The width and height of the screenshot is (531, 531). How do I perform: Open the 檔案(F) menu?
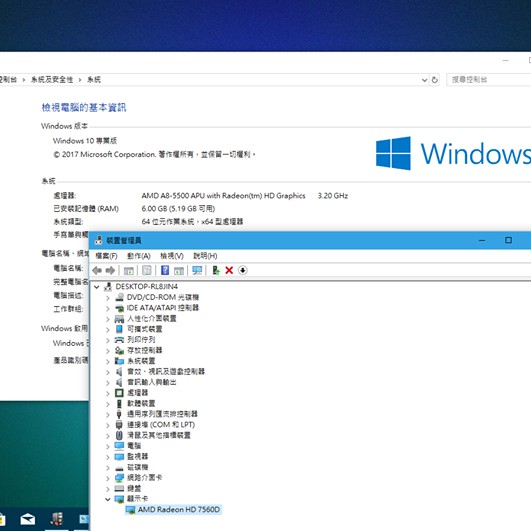[x=106, y=256]
